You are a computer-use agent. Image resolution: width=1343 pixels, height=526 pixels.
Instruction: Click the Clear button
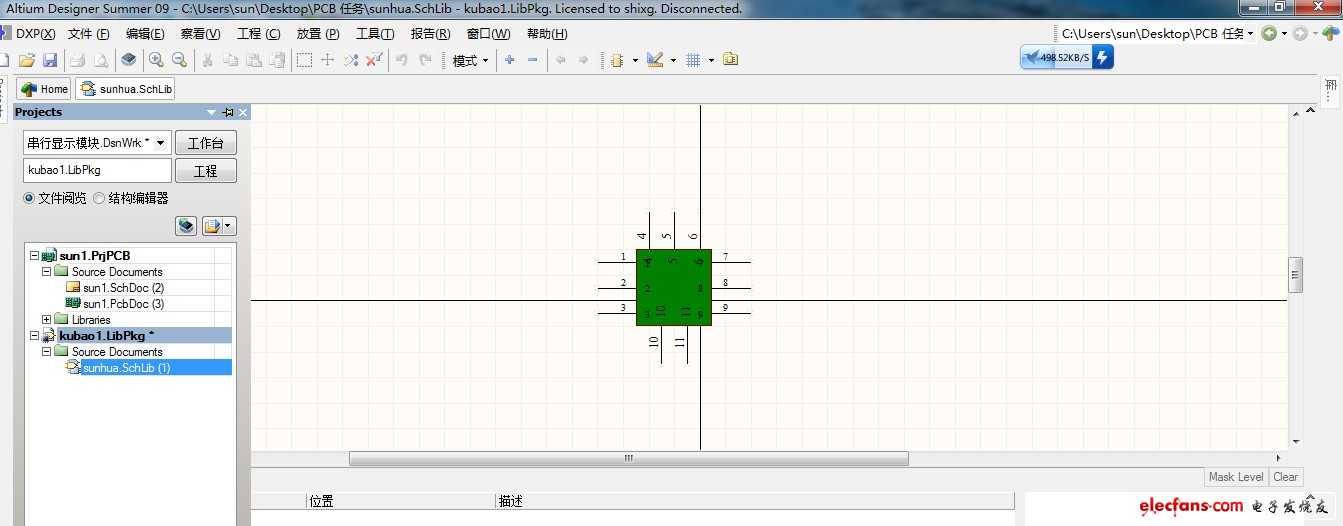(1285, 477)
